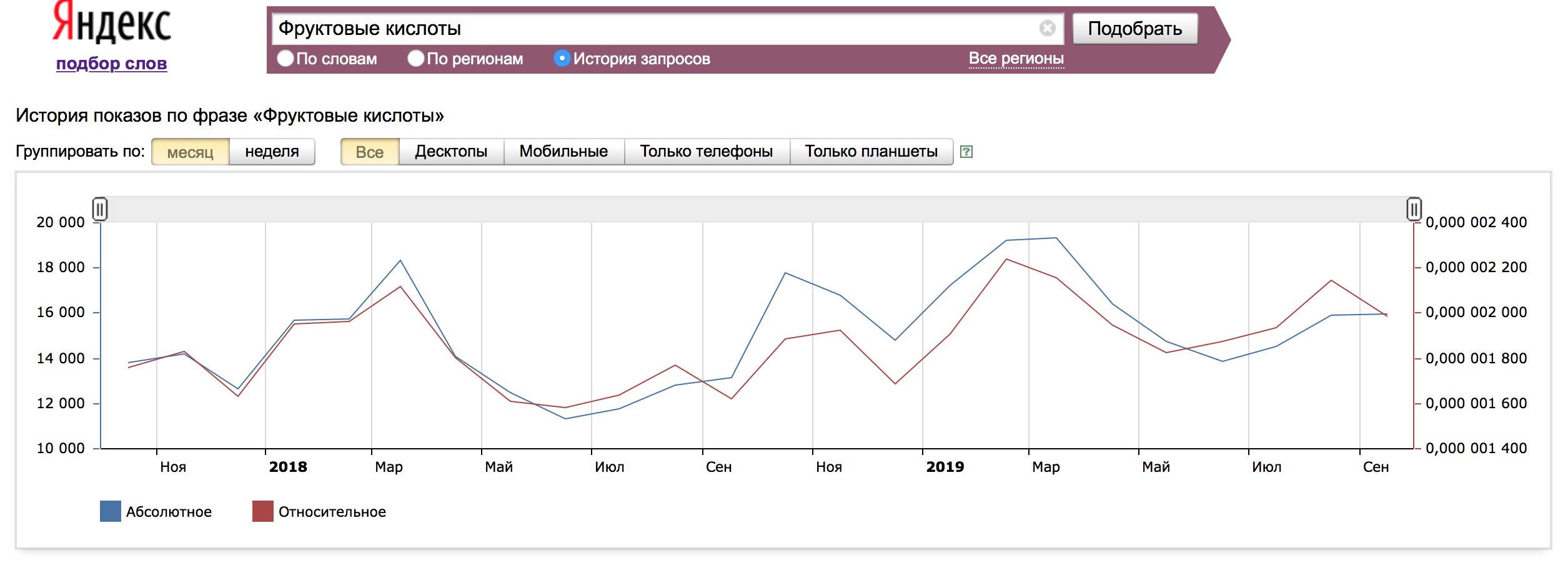Click the Подобрать button
Viewport: 1568px width, 563px height.
pyautogui.click(x=1135, y=29)
